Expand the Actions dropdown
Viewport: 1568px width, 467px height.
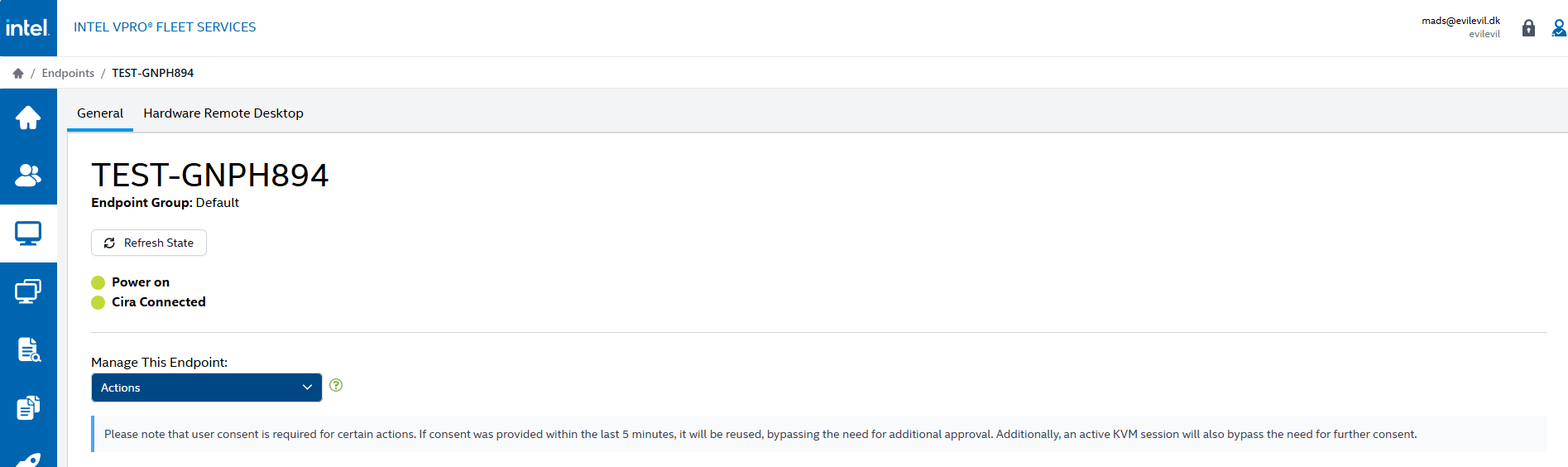(x=206, y=388)
